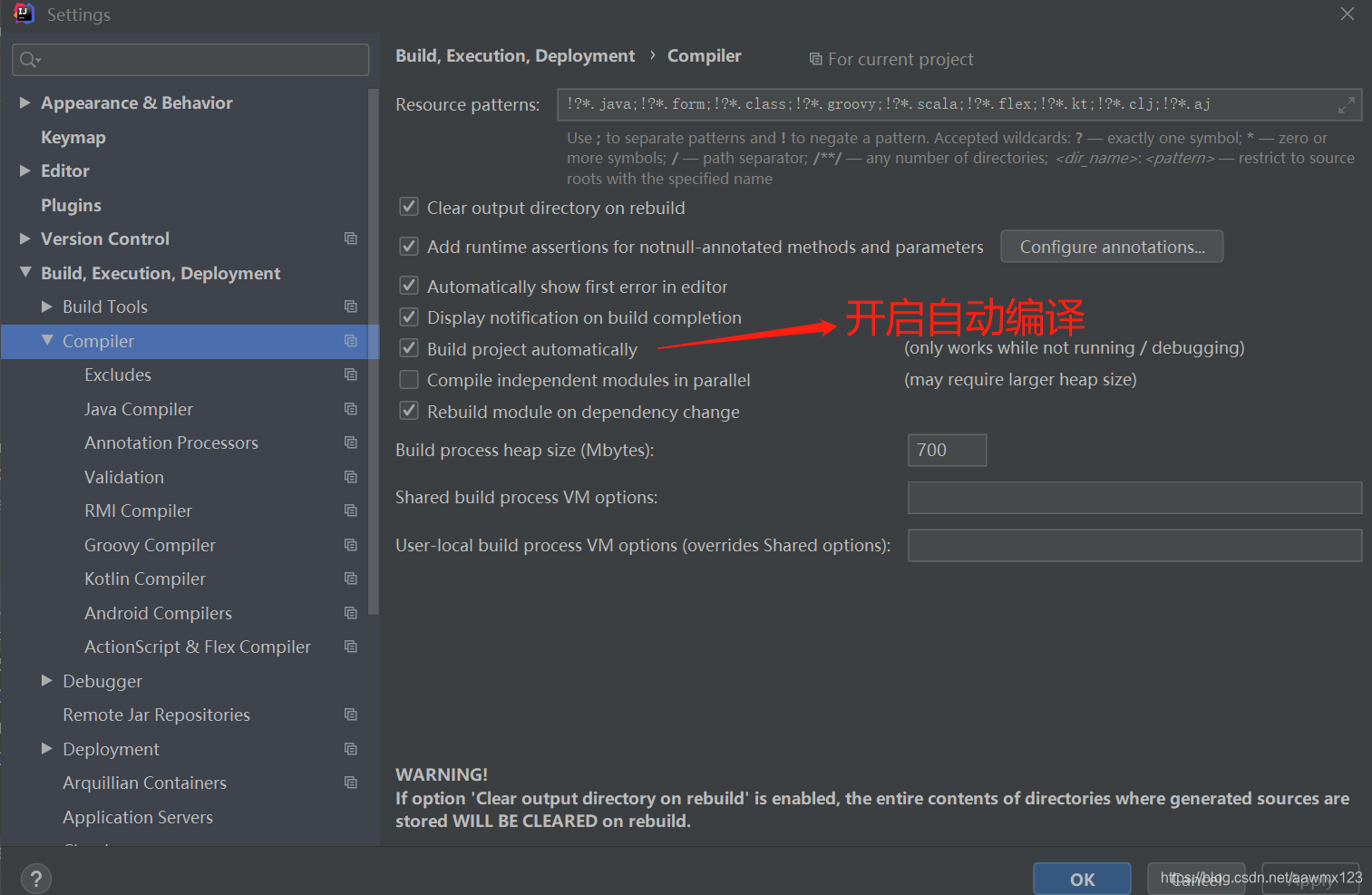Screen dimensions: 1372x895
Task: Click the OK button
Action: [x=1082, y=879]
